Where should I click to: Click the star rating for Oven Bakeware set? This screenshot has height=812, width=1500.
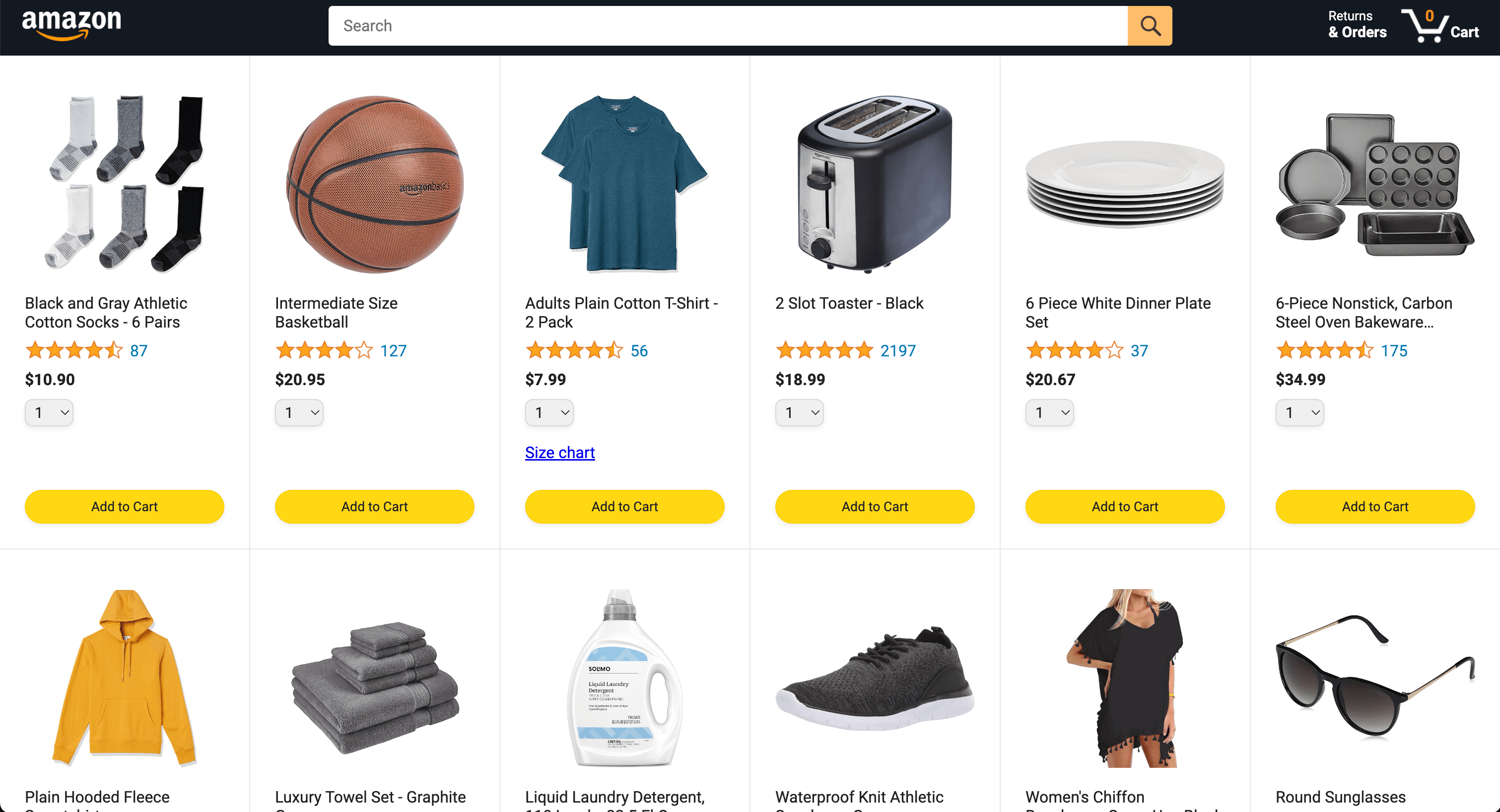tap(1324, 350)
